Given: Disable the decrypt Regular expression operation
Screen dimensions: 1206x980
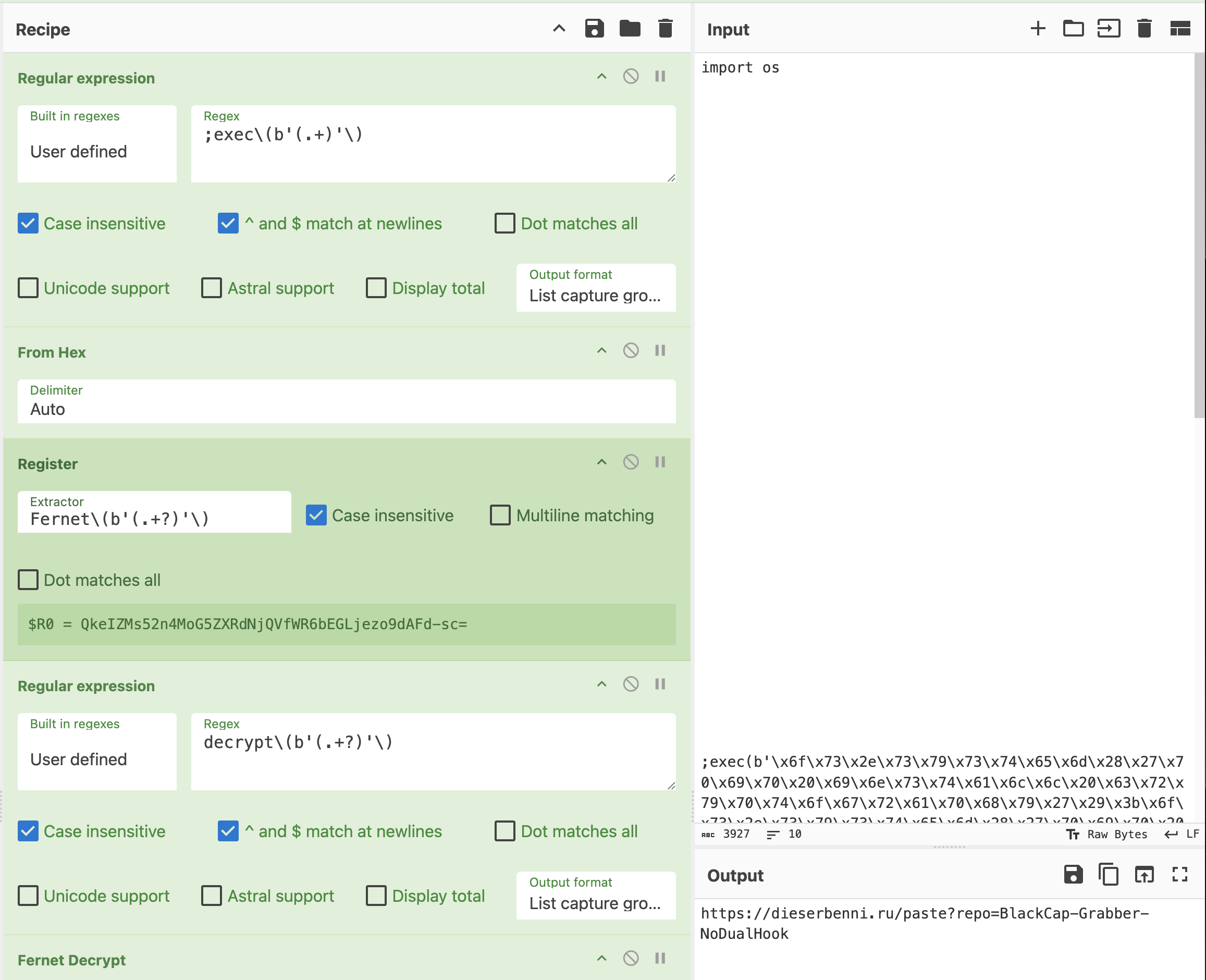Looking at the screenshot, I should 631,684.
